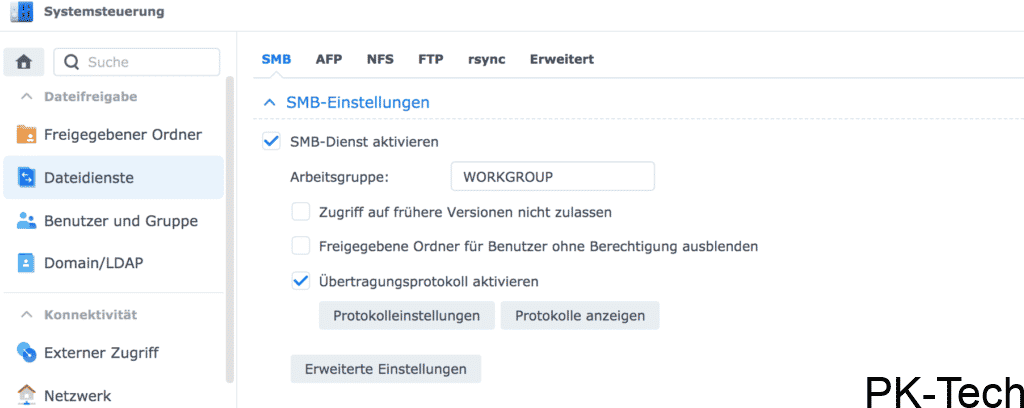The image size is (1024, 408).
Task: Enable Zugriff auf frühere Versionen nicht zulassen
Action: point(300,212)
